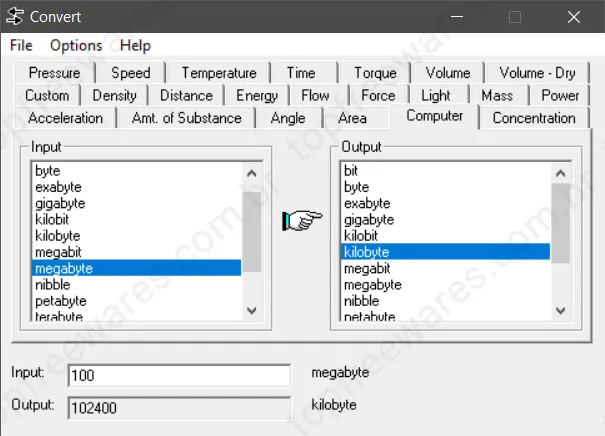
Task: Click the Input value field containing 100
Action: click(x=179, y=375)
